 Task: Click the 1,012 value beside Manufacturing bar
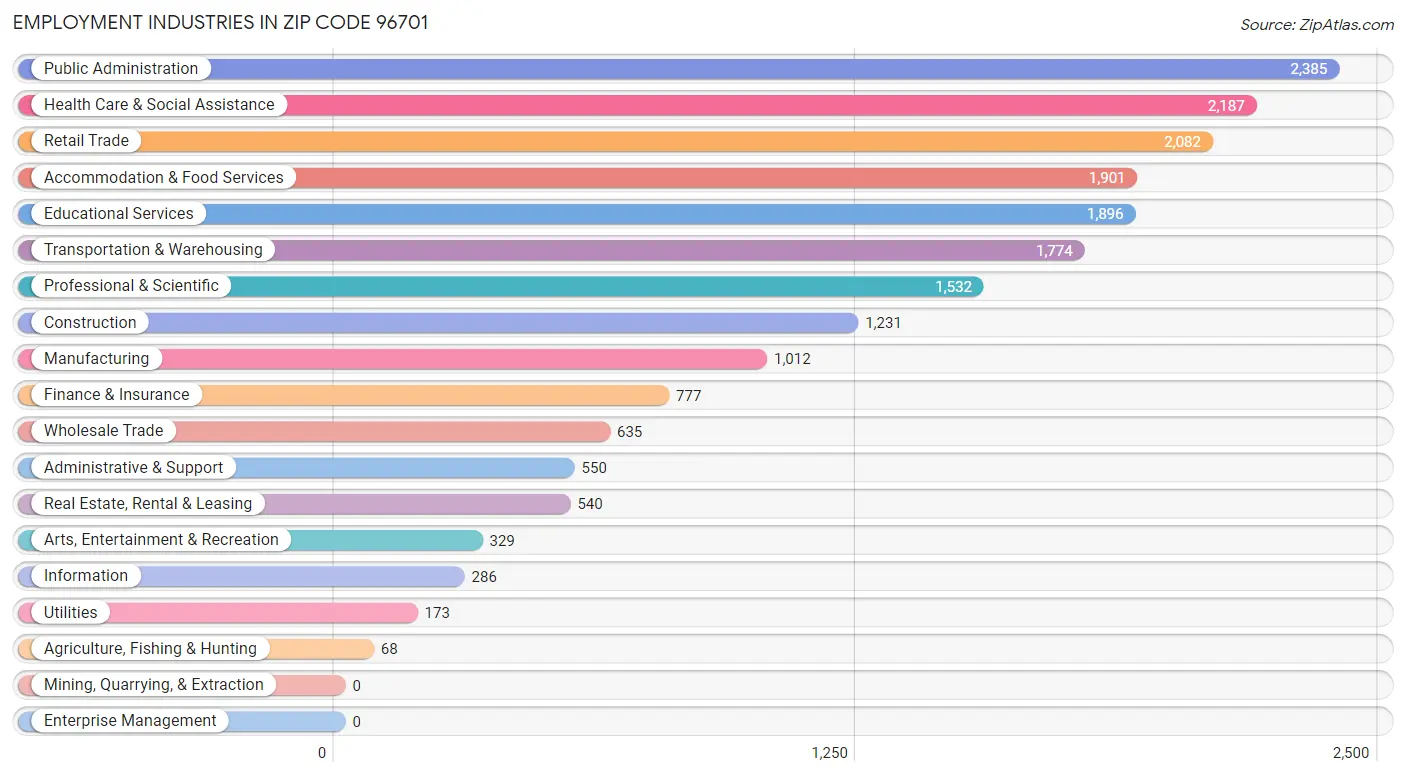click(x=792, y=359)
